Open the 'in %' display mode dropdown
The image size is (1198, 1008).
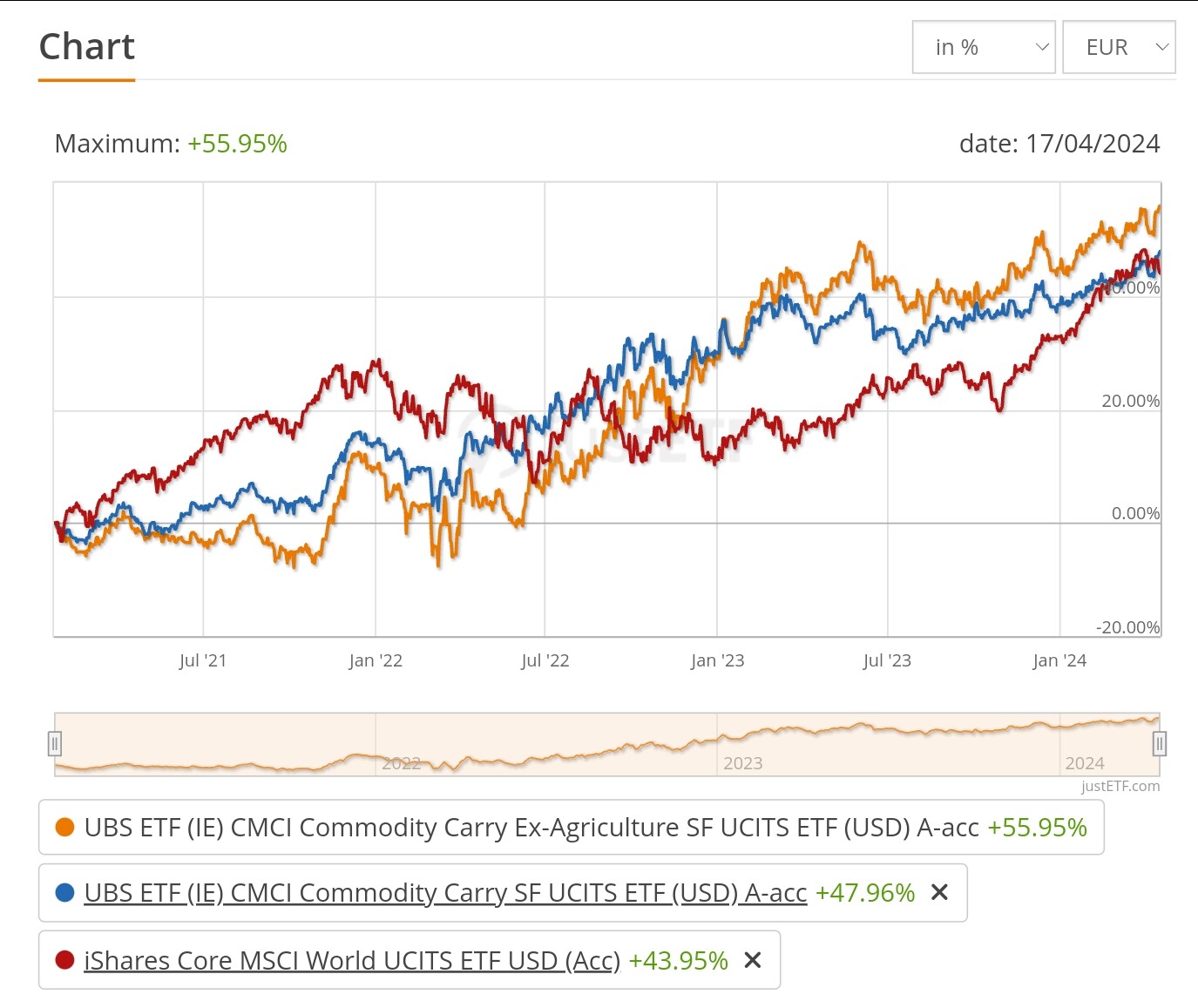tap(984, 47)
